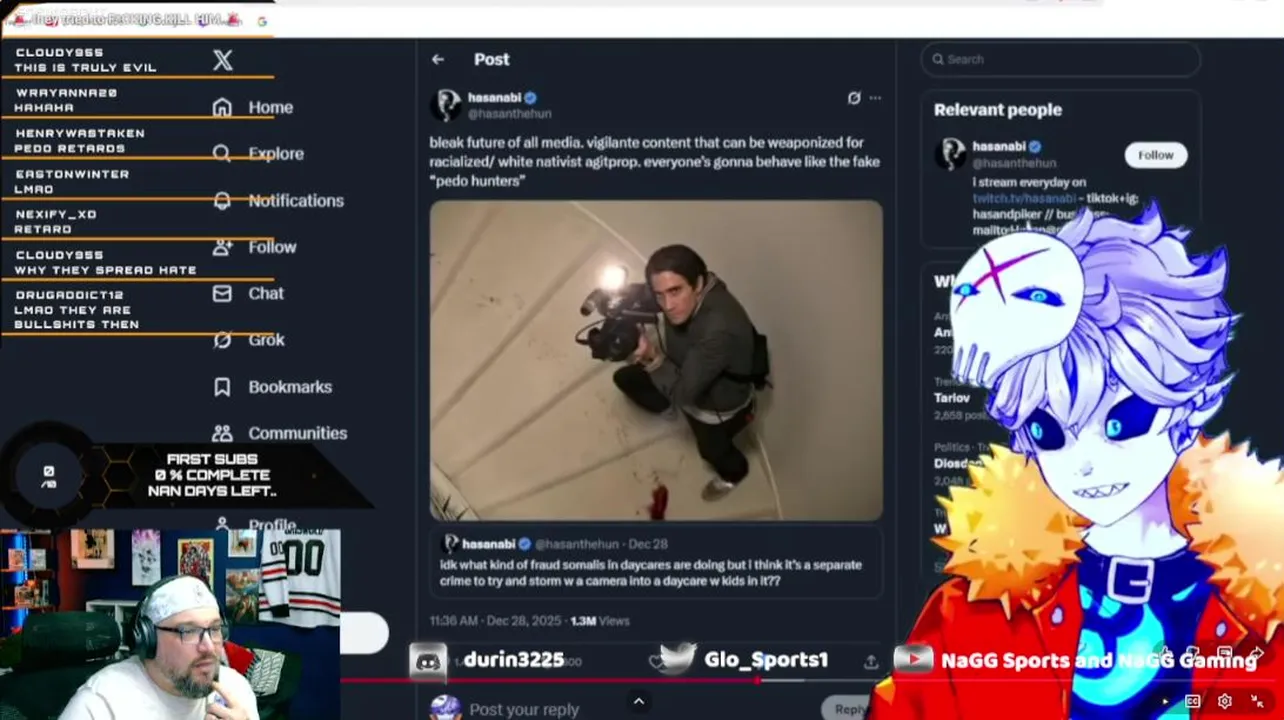Image resolution: width=1284 pixels, height=720 pixels.
Task: Click the streamer webcam feed
Action: [170, 625]
